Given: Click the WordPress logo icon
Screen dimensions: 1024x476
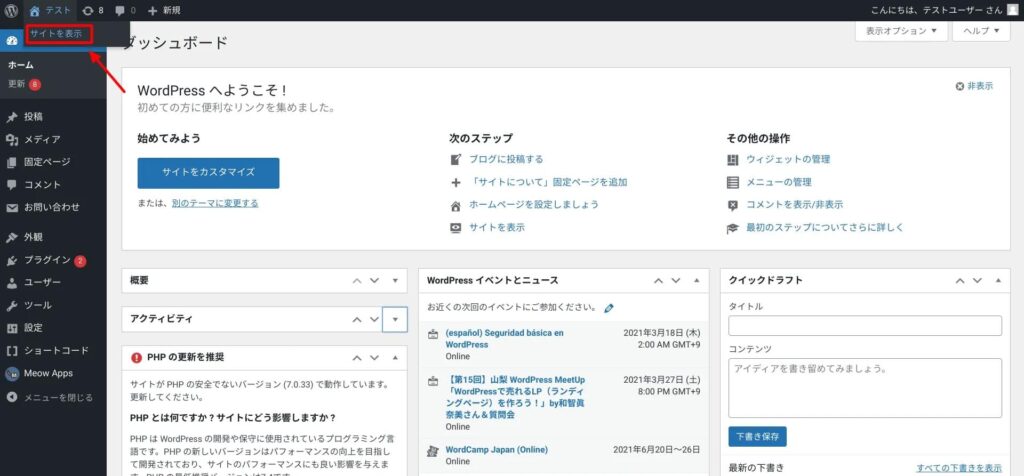Looking at the screenshot, I should 11,10.
